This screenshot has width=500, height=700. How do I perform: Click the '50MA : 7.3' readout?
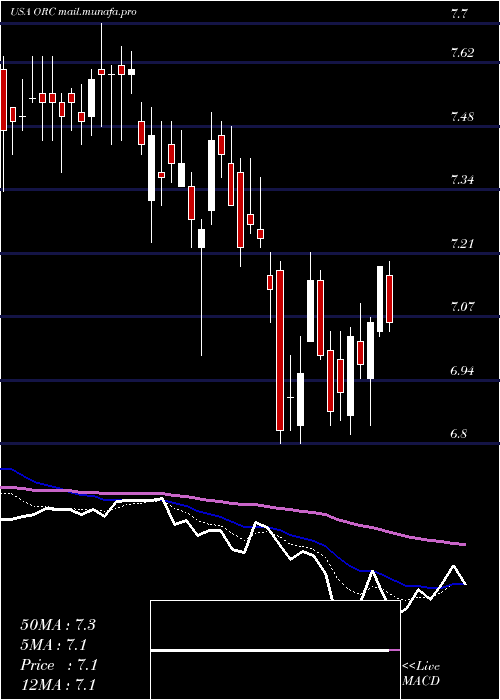tap(58, 625)
